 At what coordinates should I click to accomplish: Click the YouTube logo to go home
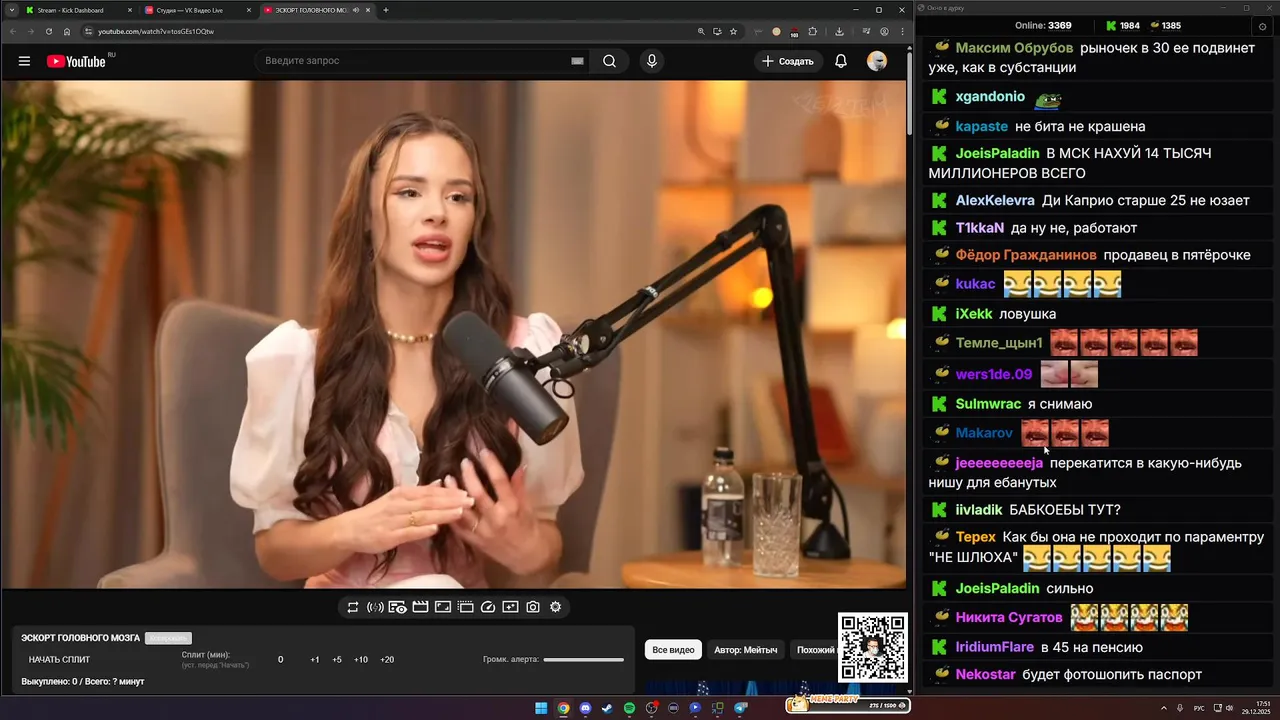[x=76, y=61]
